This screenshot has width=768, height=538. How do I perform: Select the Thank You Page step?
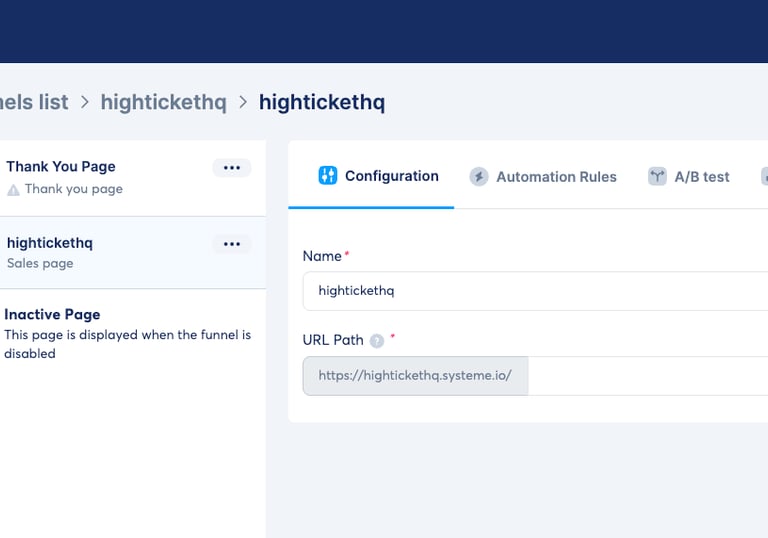61,167
